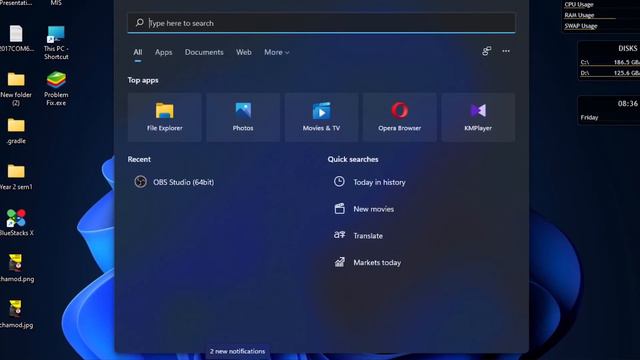The height and width of the screenshot is (360, 640).
Task: Select New folder (2) on desktop
Action: coord(16,89)
